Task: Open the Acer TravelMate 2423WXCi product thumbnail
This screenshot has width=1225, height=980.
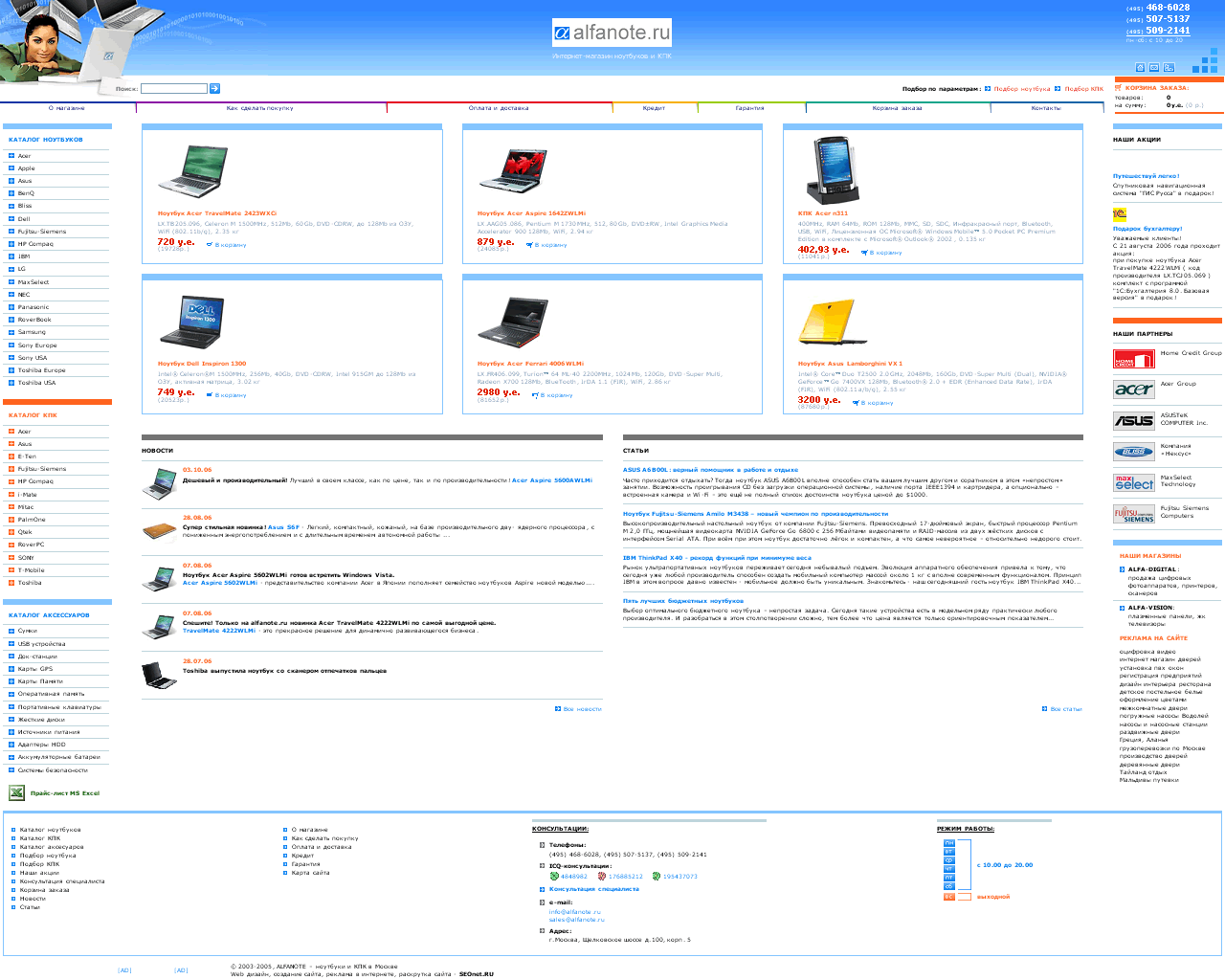Action: tap(191, 171)
